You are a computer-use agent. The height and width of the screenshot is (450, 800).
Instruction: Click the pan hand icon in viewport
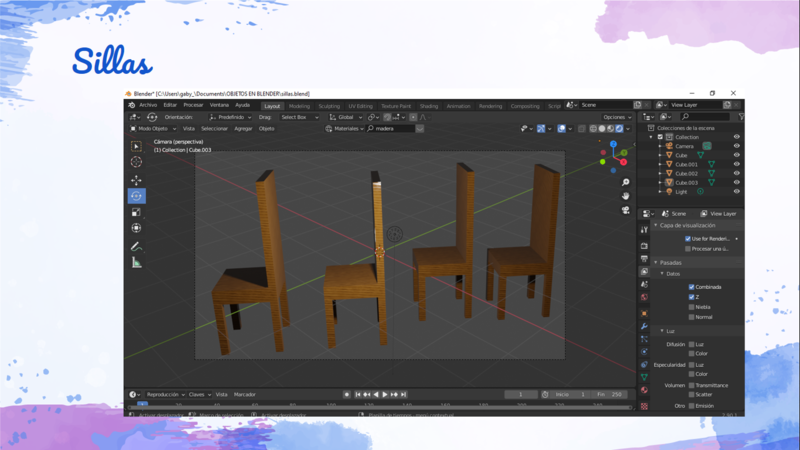pos(625,196)
